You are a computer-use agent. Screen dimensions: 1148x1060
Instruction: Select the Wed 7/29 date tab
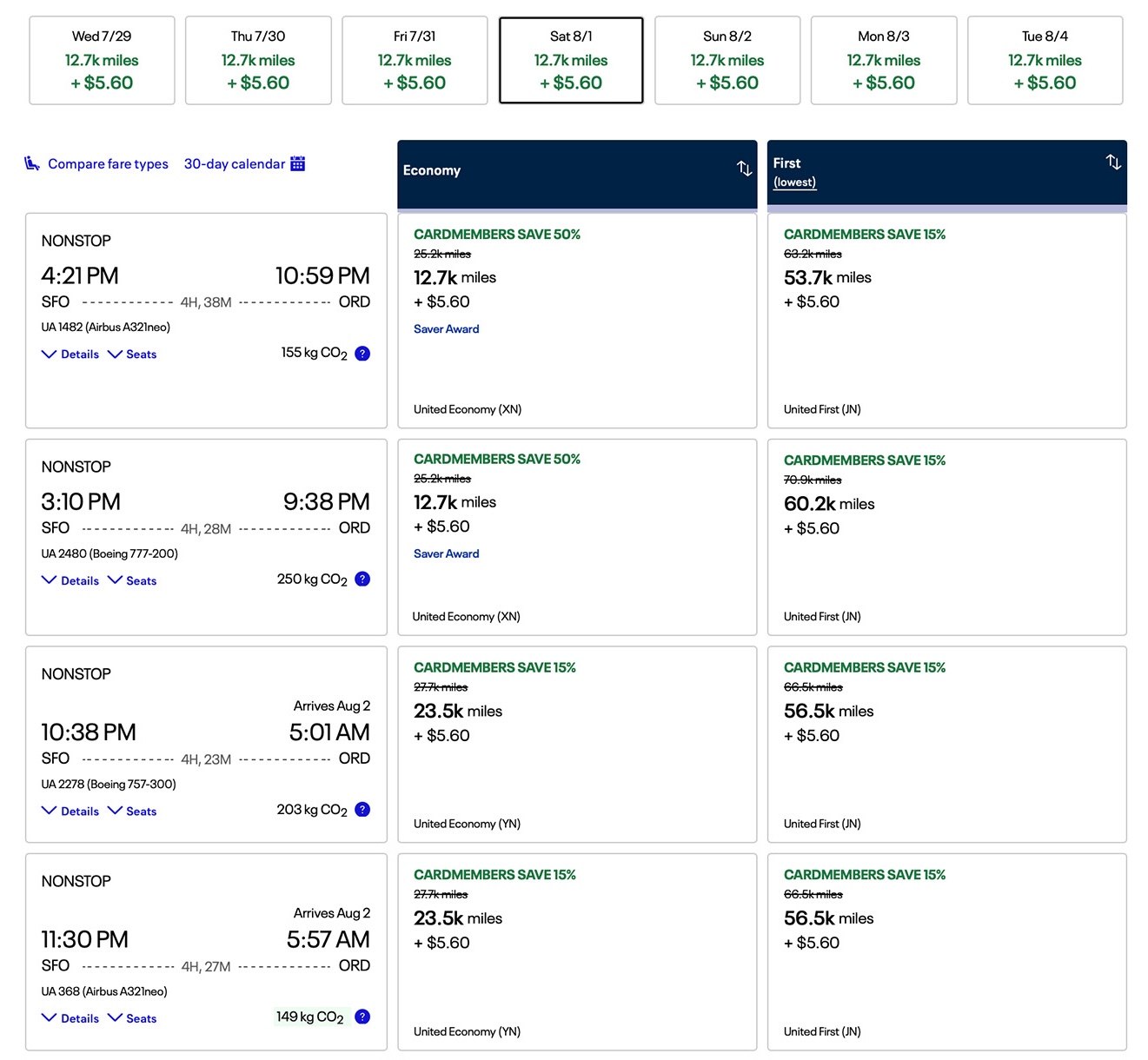point(102,60)
